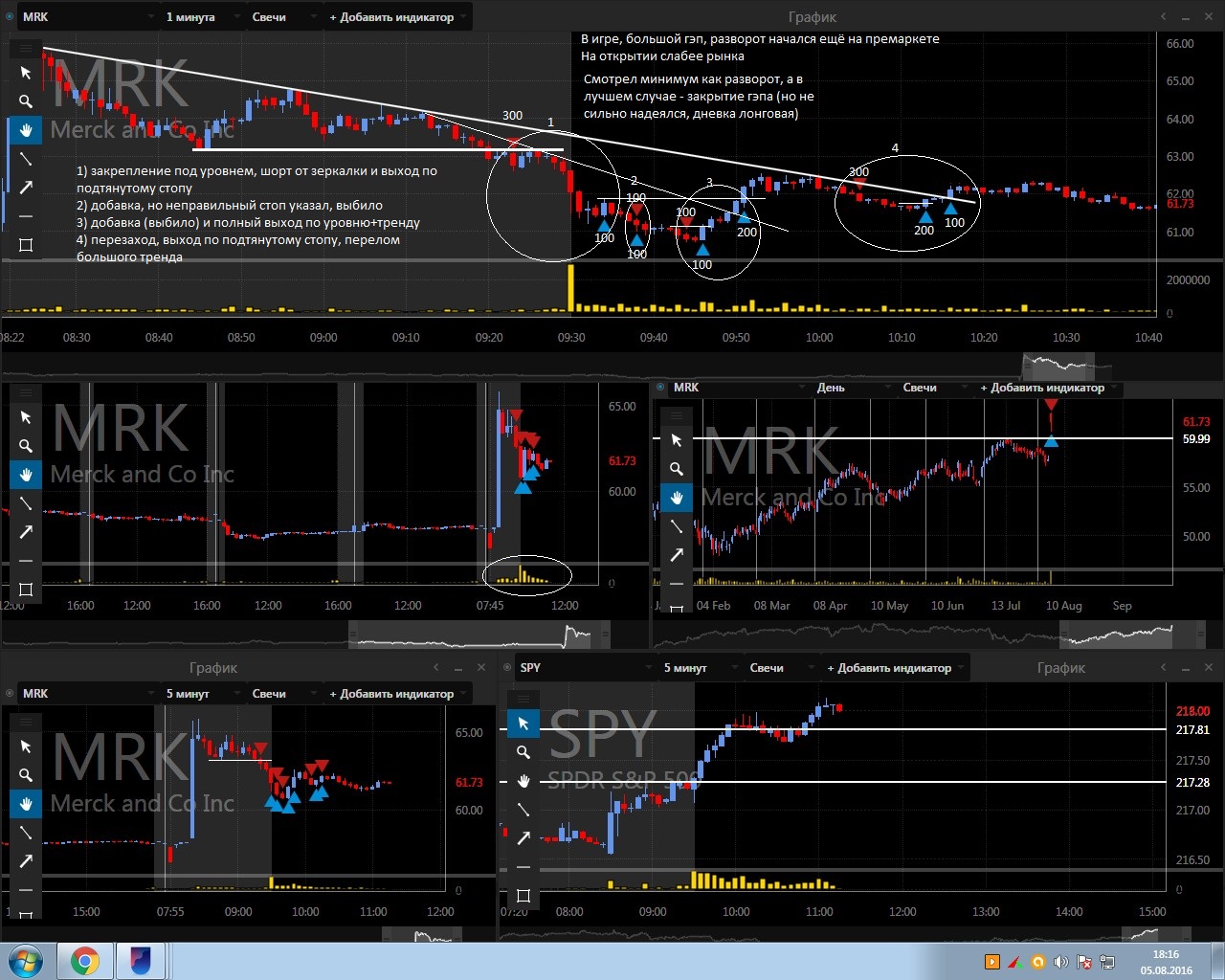Choose horizontal line tool in the 5-minute MRK chart
This screenshot has width=1225, height=980.
(x=26, y=890)
